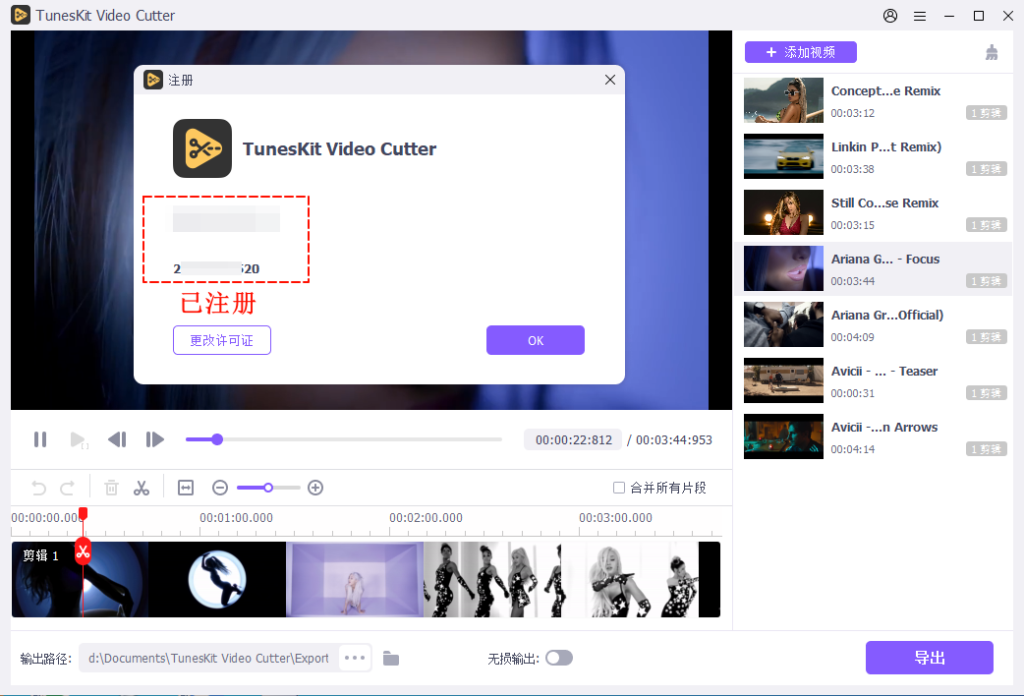
Task: Click the current time 00:00:22:812 field
Action: pyautogui.click(x=573, y=440)
